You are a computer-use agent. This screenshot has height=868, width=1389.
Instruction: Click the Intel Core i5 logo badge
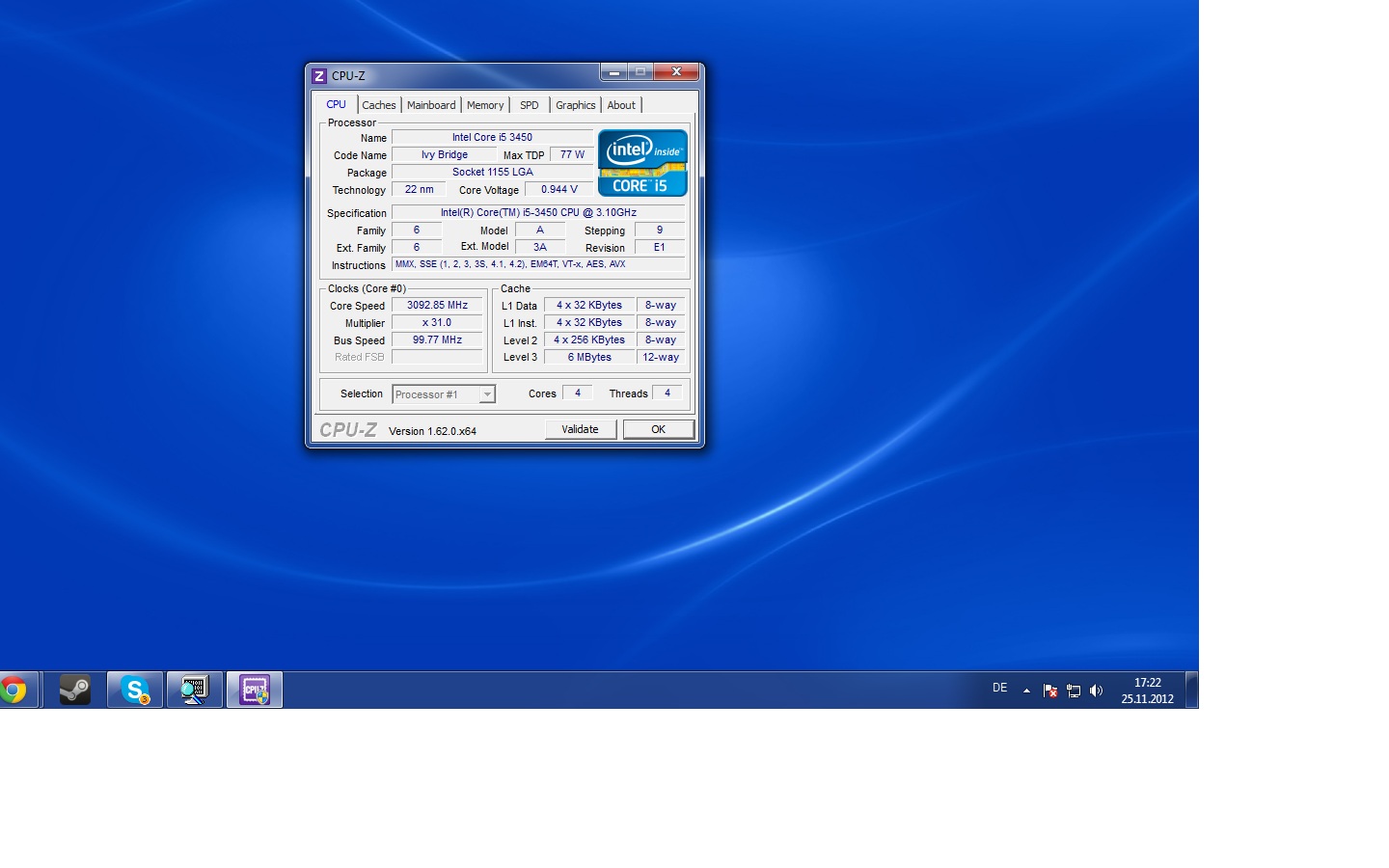coord(642,163)
